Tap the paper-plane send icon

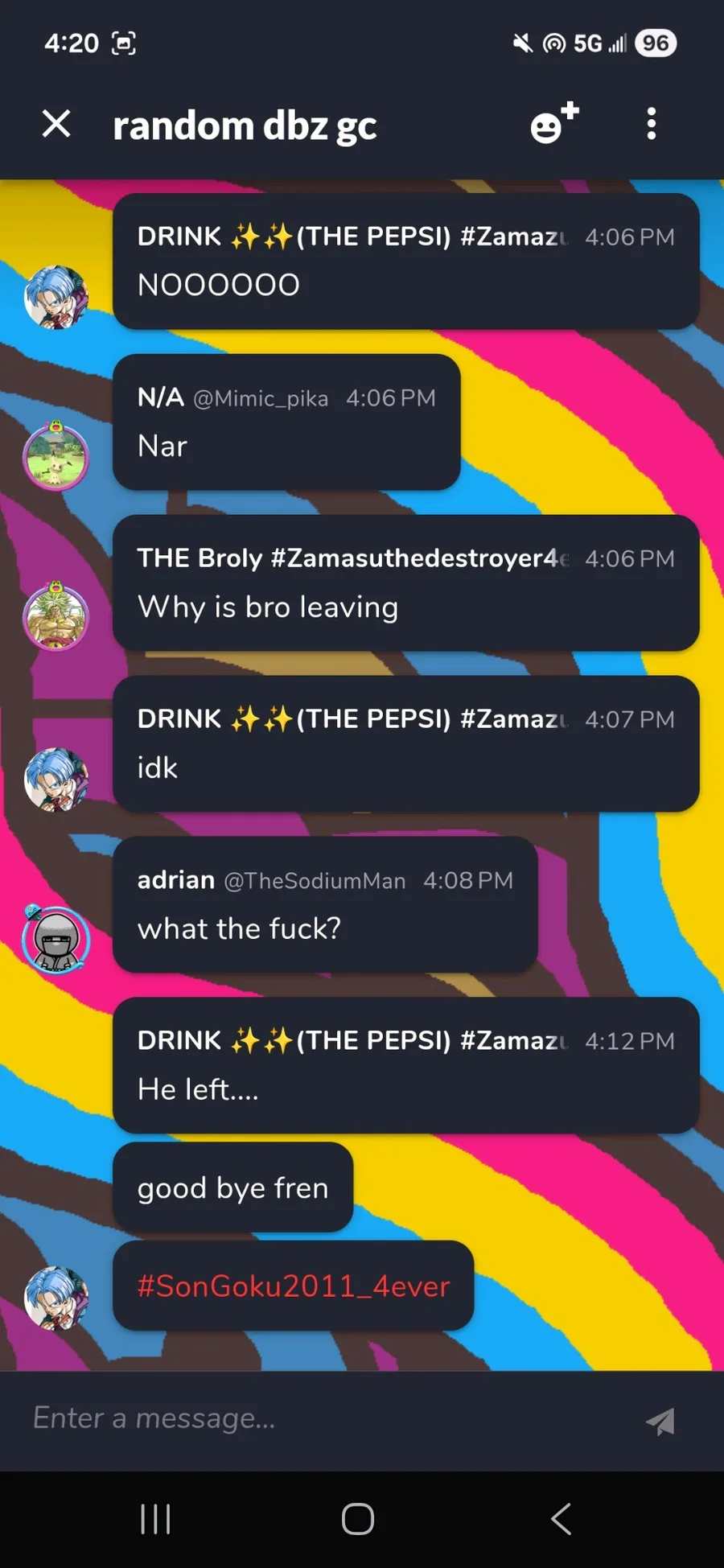click(660, 1421)
